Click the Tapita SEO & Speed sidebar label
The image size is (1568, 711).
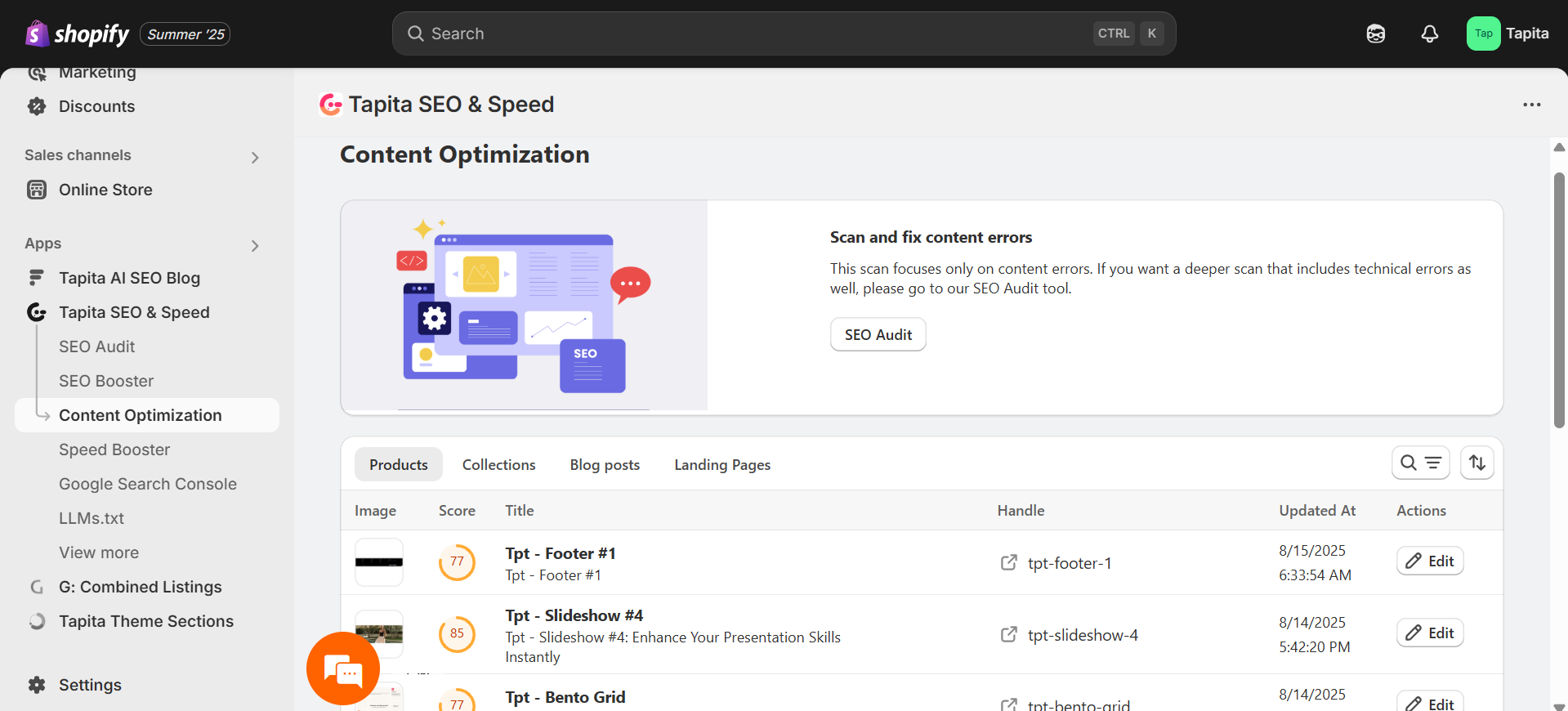pyautogui.click(x=134, y=312)
